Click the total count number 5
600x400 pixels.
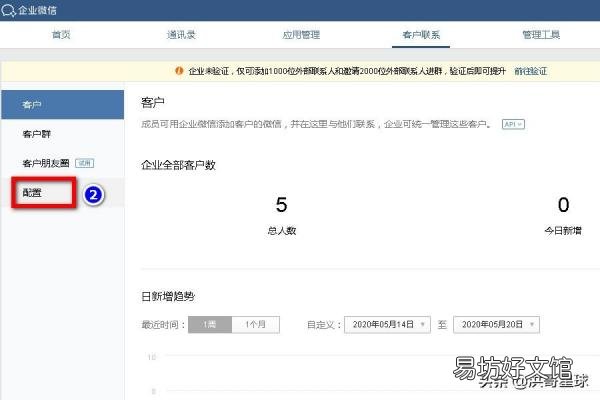(281, 204)
